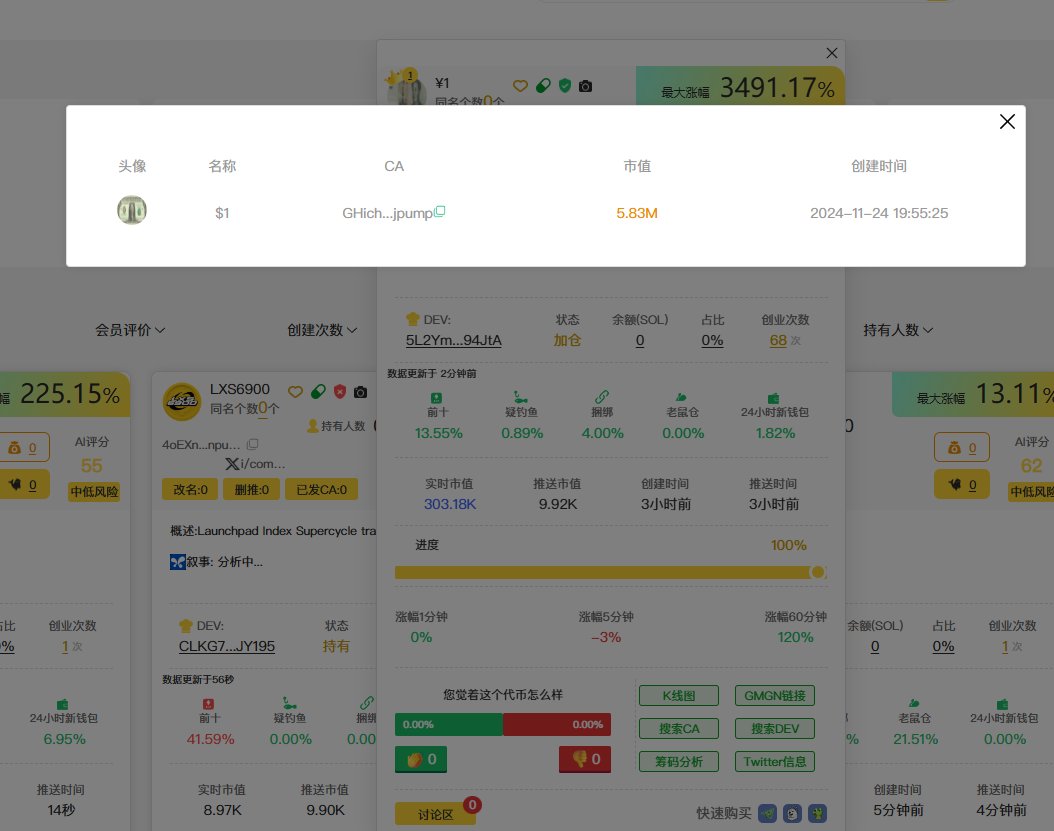
Task: Click the 搜索CA button
Action: point(679,729)
